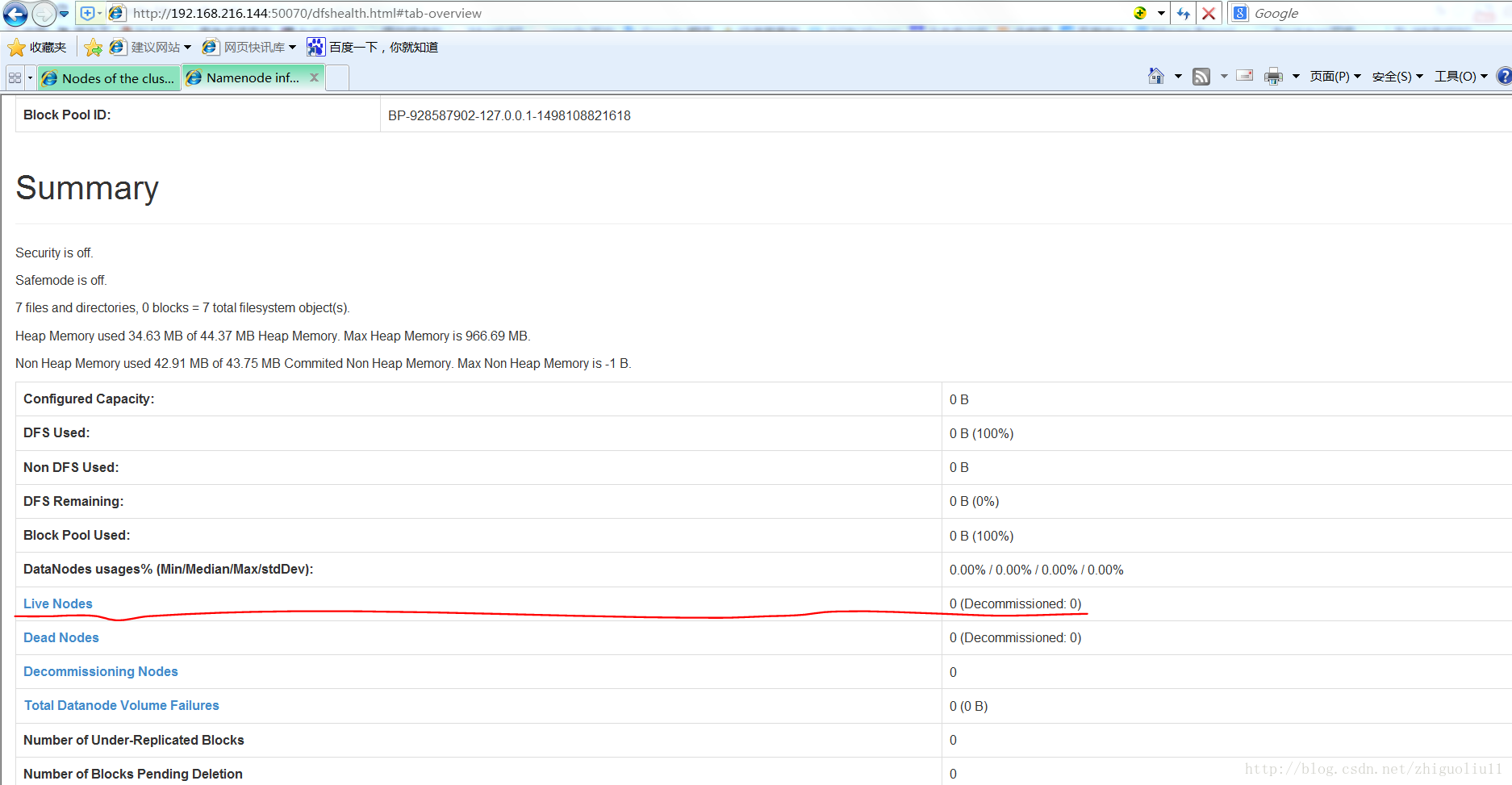This screenshot has width=1512, height=785.
Task: Click the 'Heap Memory used 34.63 MB' line
Action: 273,336
